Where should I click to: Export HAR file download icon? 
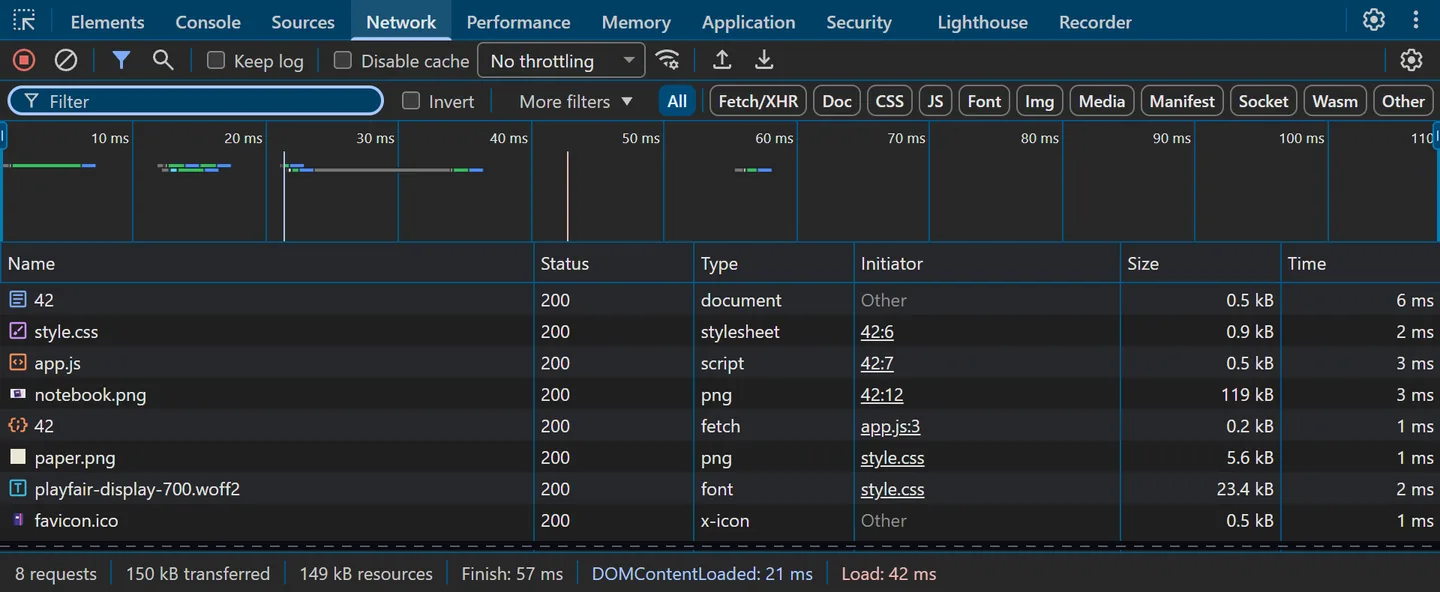coord(764,60)
